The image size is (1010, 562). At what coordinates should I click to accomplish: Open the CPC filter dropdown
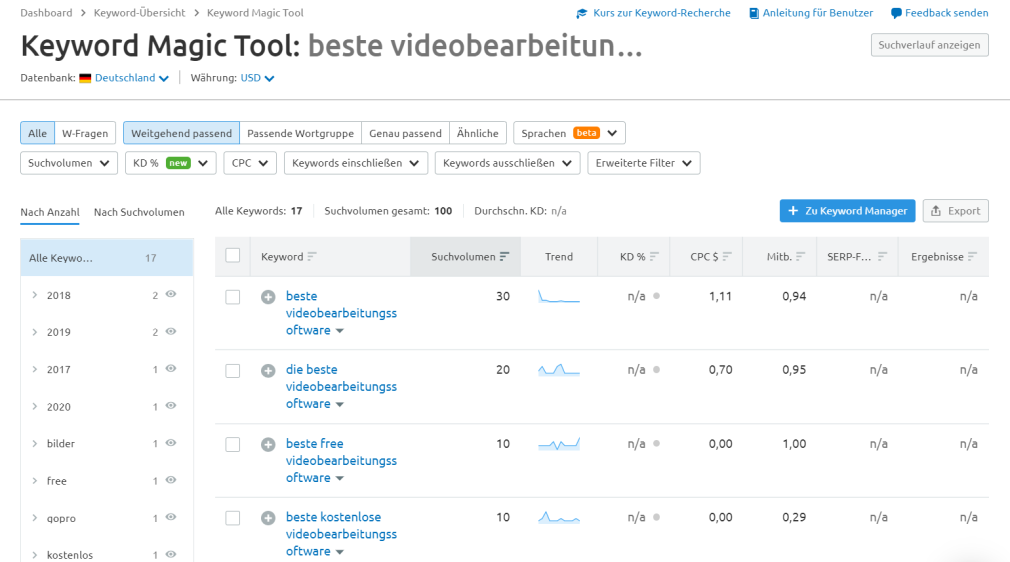[x=250, y=163]
